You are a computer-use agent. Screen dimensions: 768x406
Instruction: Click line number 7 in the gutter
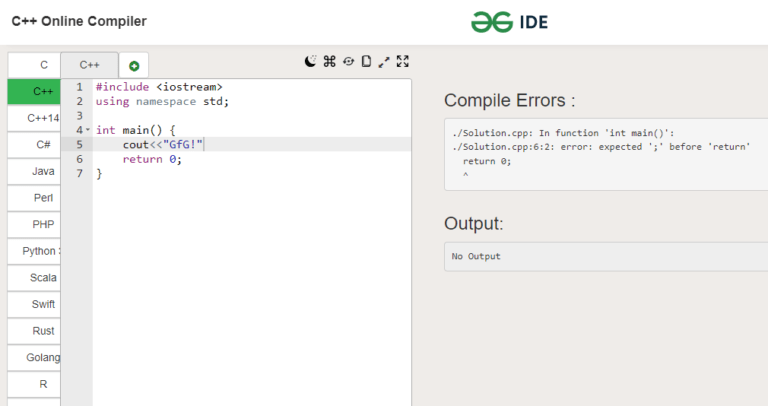[79, 173]
